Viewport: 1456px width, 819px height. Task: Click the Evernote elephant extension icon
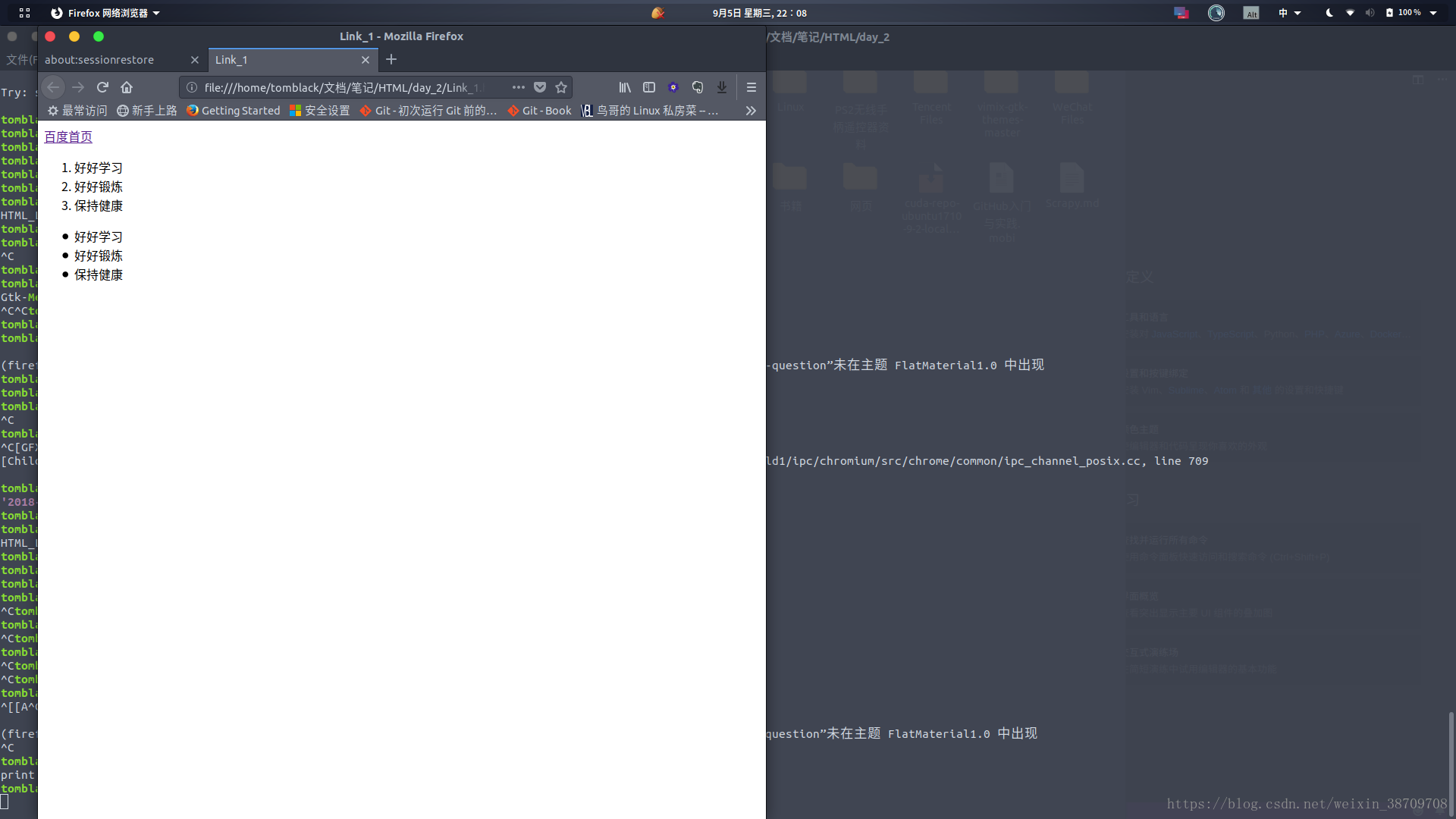698,87
